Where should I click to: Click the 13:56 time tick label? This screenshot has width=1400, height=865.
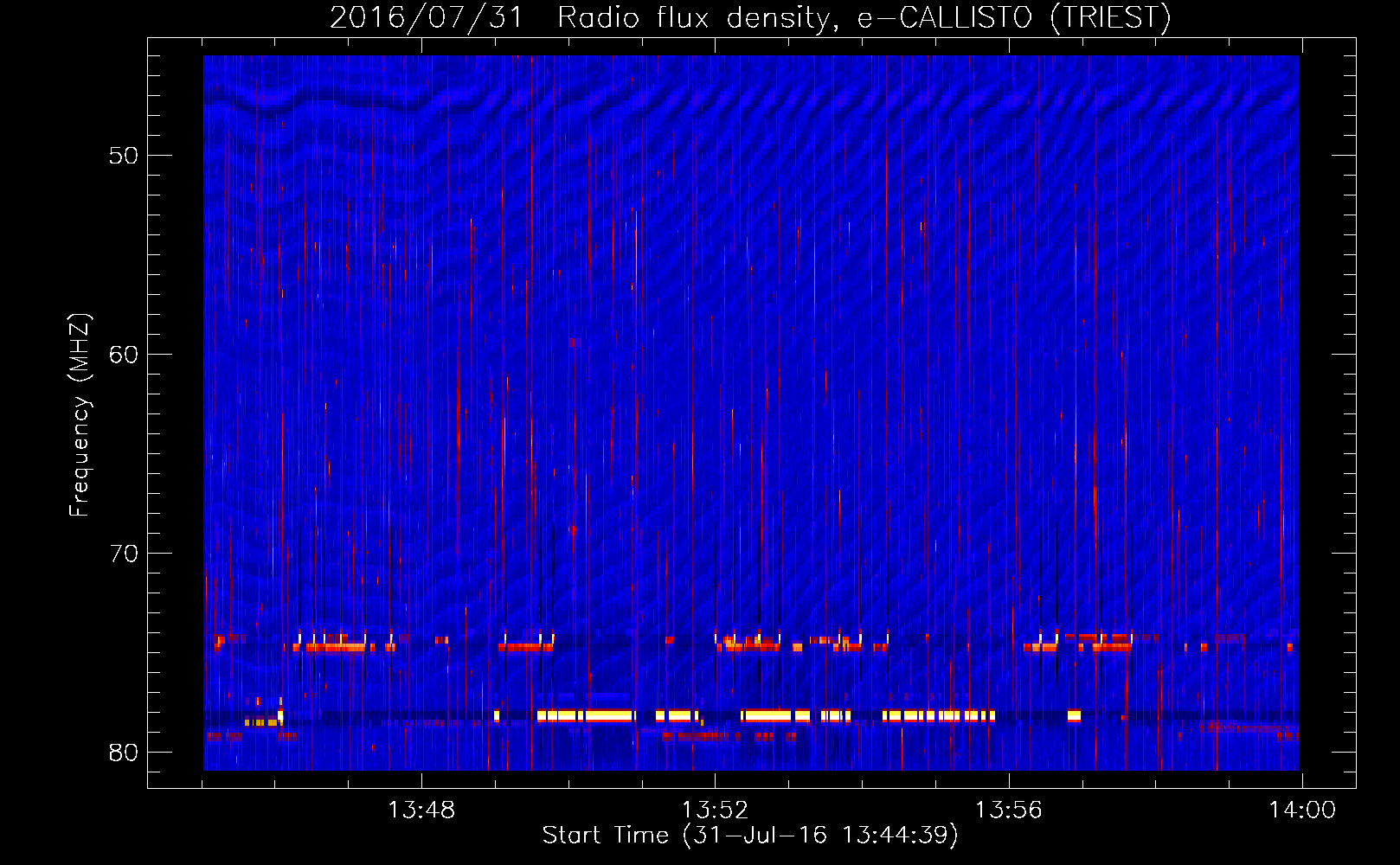coord(1009,811)
